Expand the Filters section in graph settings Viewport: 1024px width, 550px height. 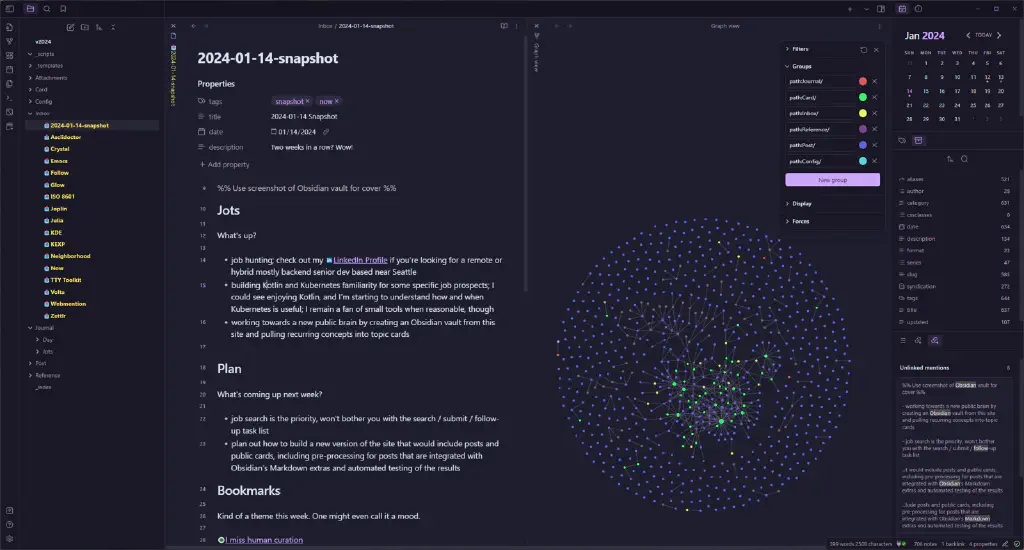coord(799,49)
